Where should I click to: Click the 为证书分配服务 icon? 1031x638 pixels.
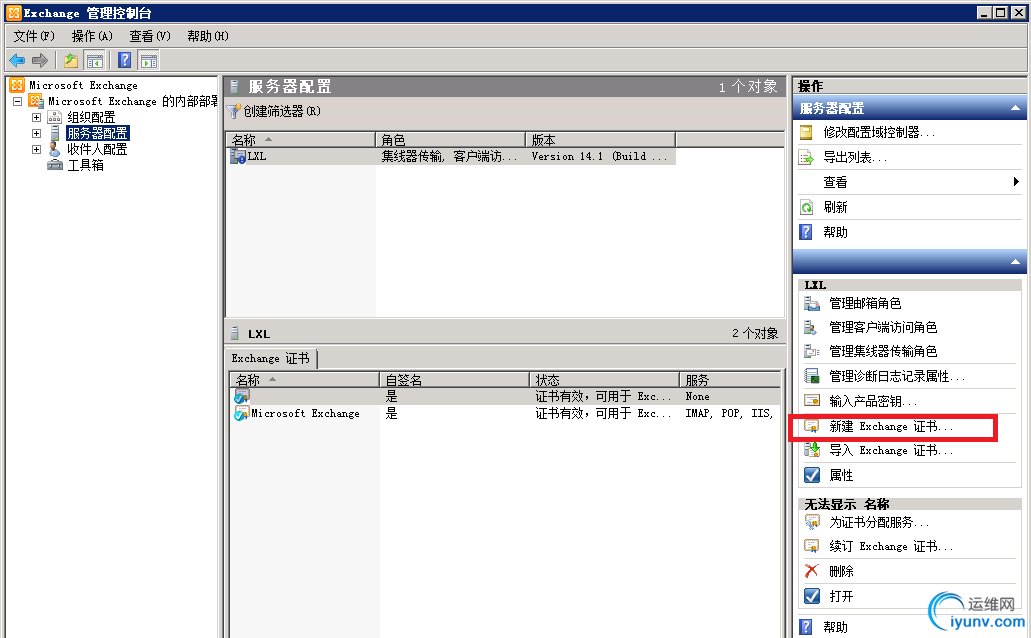[x=812, y=523]
